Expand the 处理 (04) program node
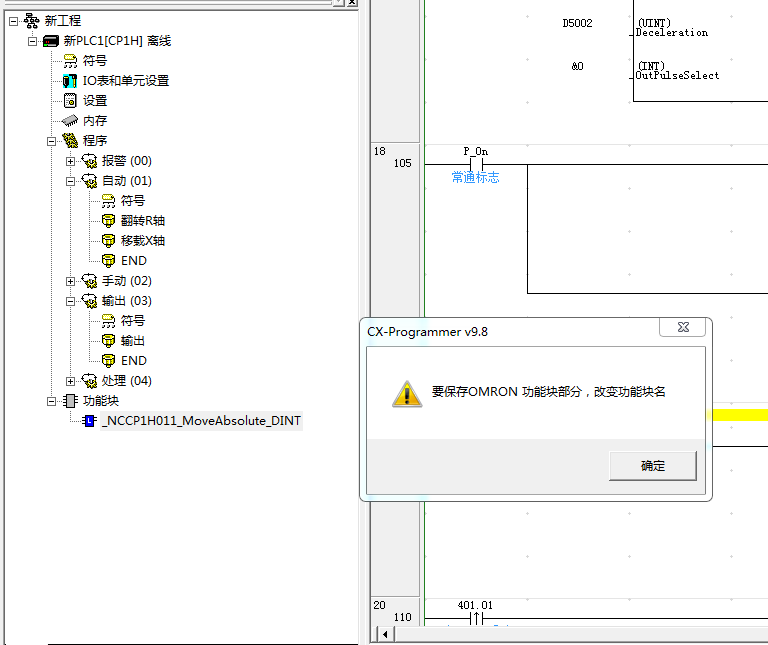768x645 pixels. [x=70, y=381]
